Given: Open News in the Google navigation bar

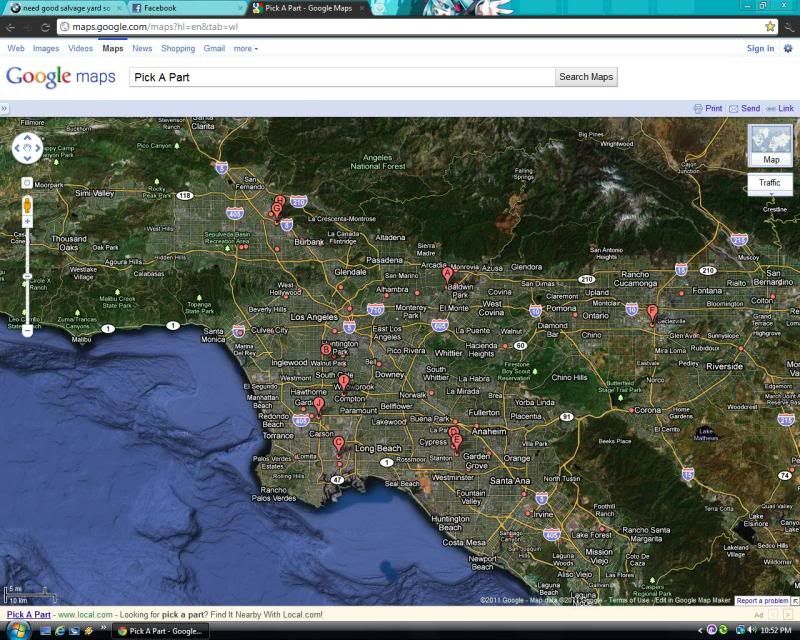Looking at the screenshot, I should [x=142, y=48].
